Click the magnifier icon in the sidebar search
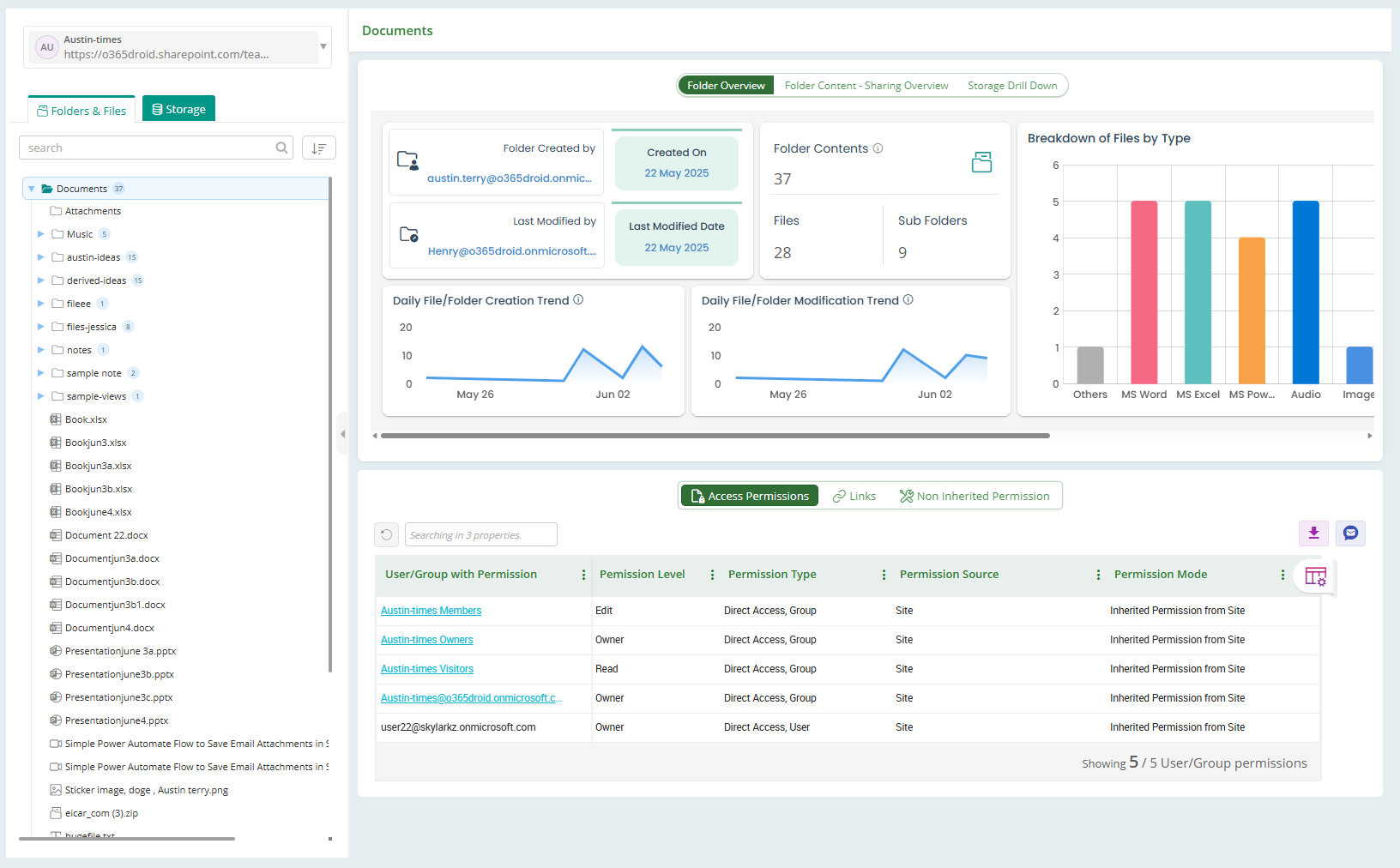The width and height of the screenshot is (1400, 868). tap(281, 147)
